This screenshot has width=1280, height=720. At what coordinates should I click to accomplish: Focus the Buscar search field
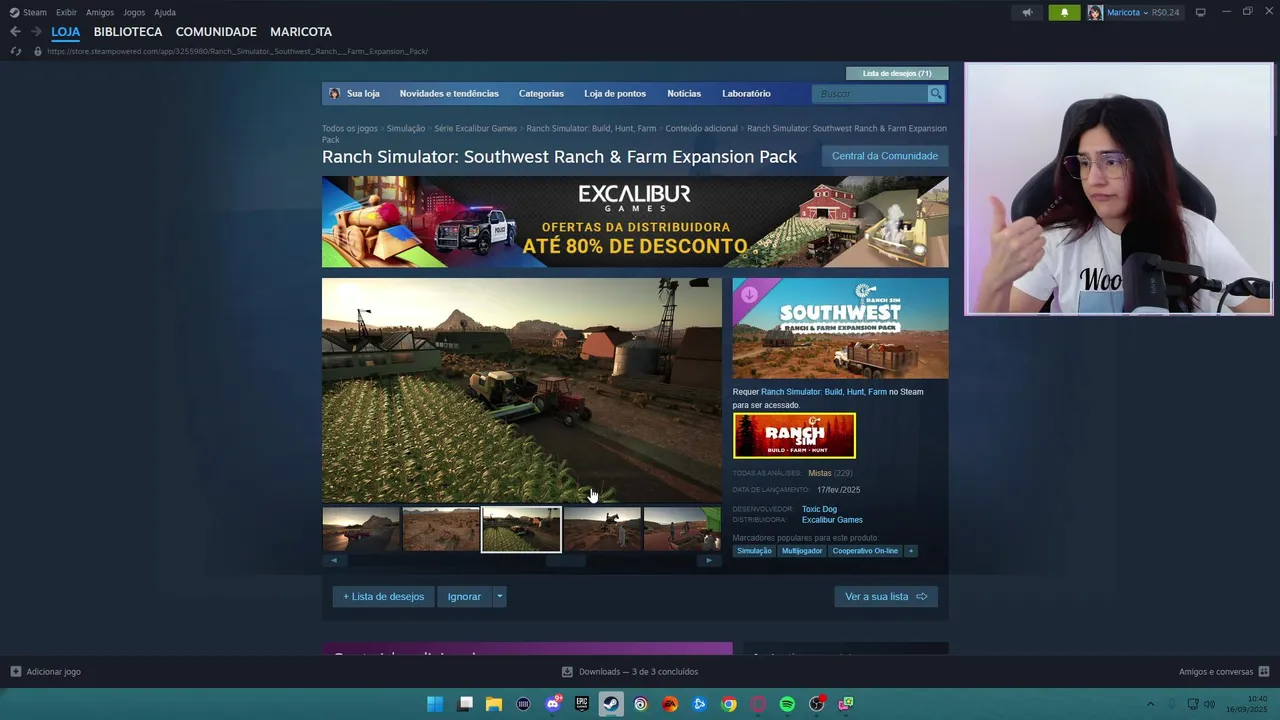[x=870, y=93]
